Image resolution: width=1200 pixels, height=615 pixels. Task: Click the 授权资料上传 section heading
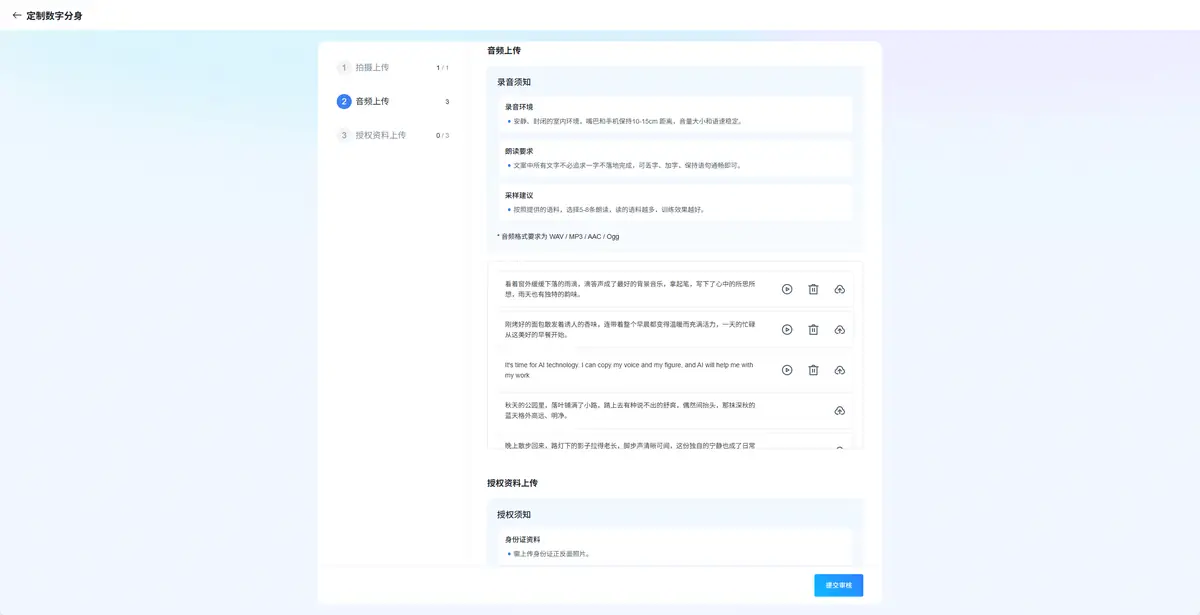(x=512, y=483)
